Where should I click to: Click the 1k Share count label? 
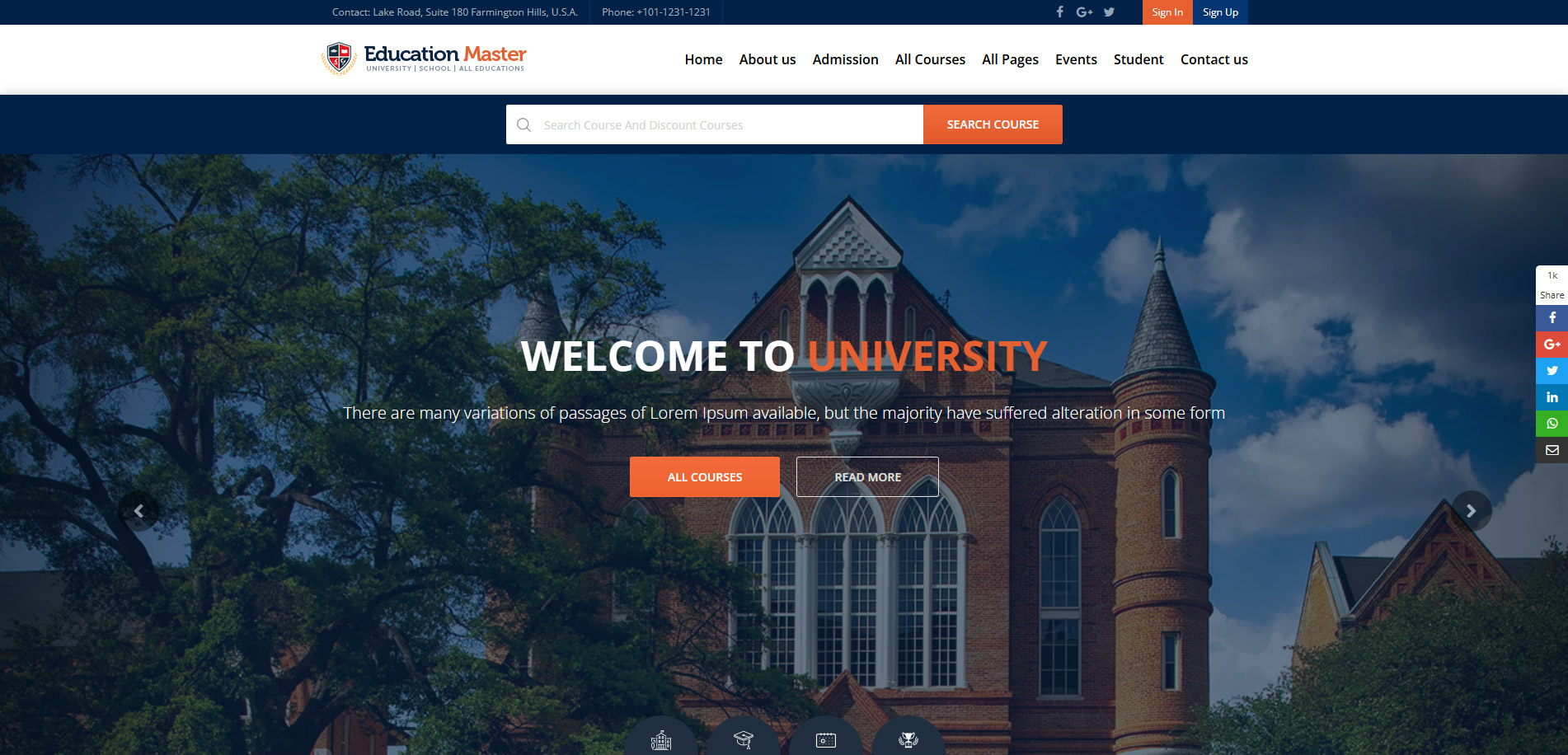click(1552, 285)
